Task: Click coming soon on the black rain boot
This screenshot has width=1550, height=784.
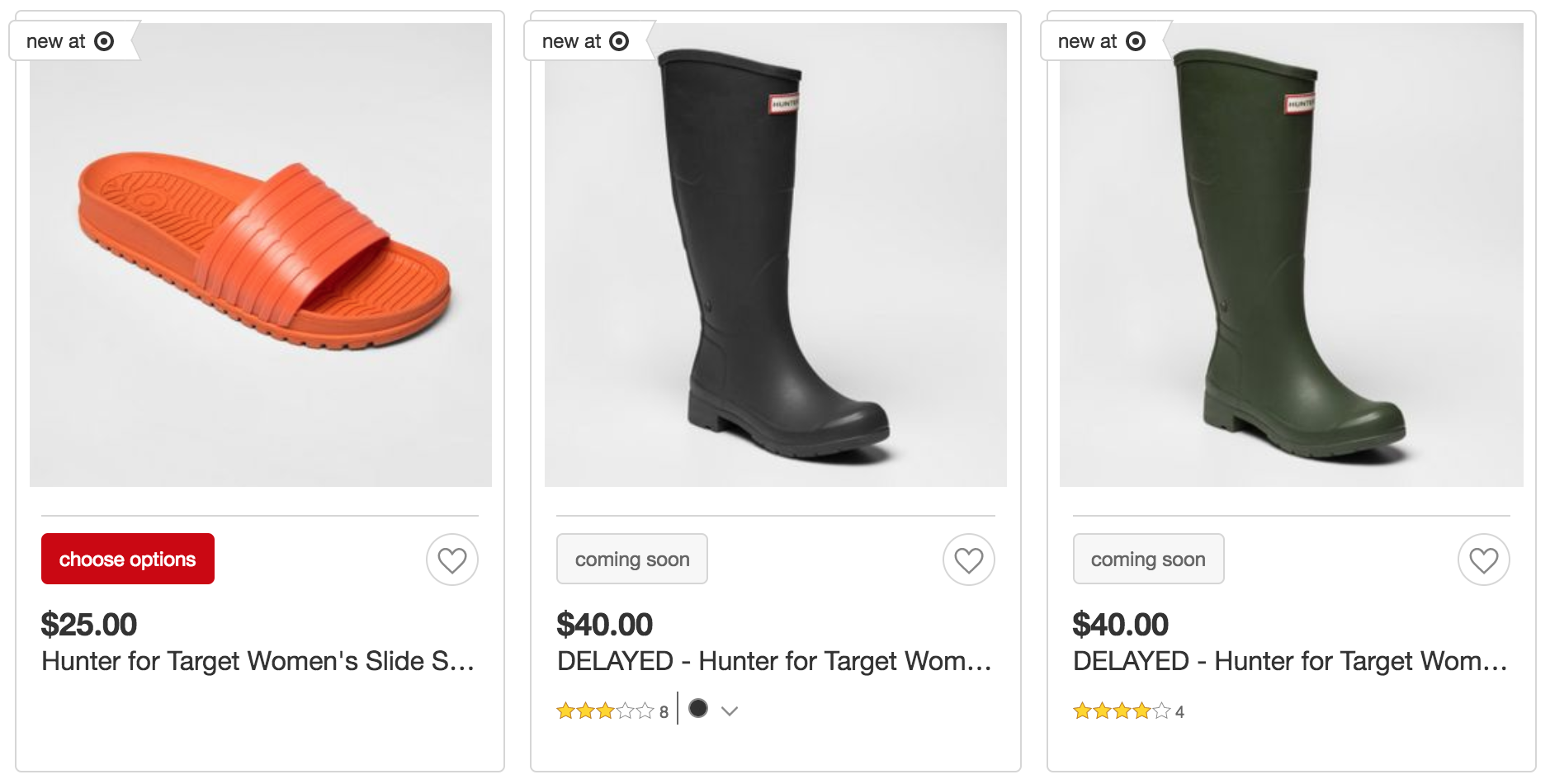Action: point(632,559)
